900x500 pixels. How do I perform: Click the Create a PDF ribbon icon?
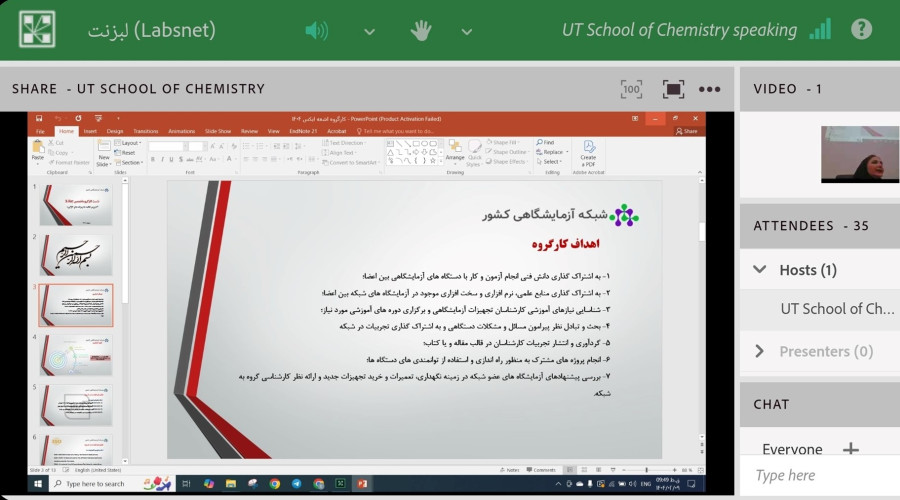coord(588,150)
